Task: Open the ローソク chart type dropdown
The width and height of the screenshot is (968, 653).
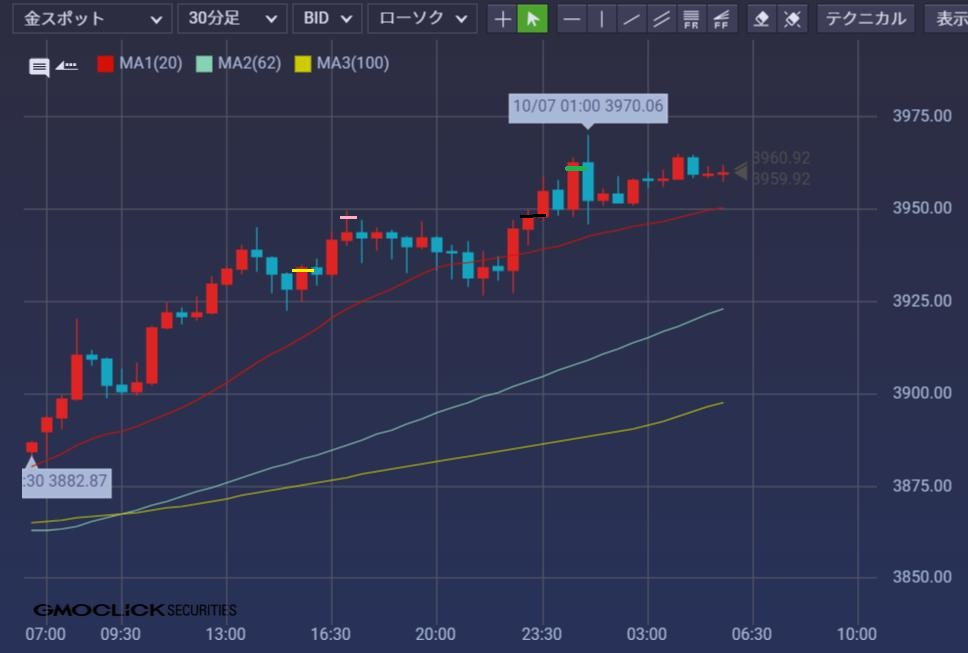Action: click(422, 18)
